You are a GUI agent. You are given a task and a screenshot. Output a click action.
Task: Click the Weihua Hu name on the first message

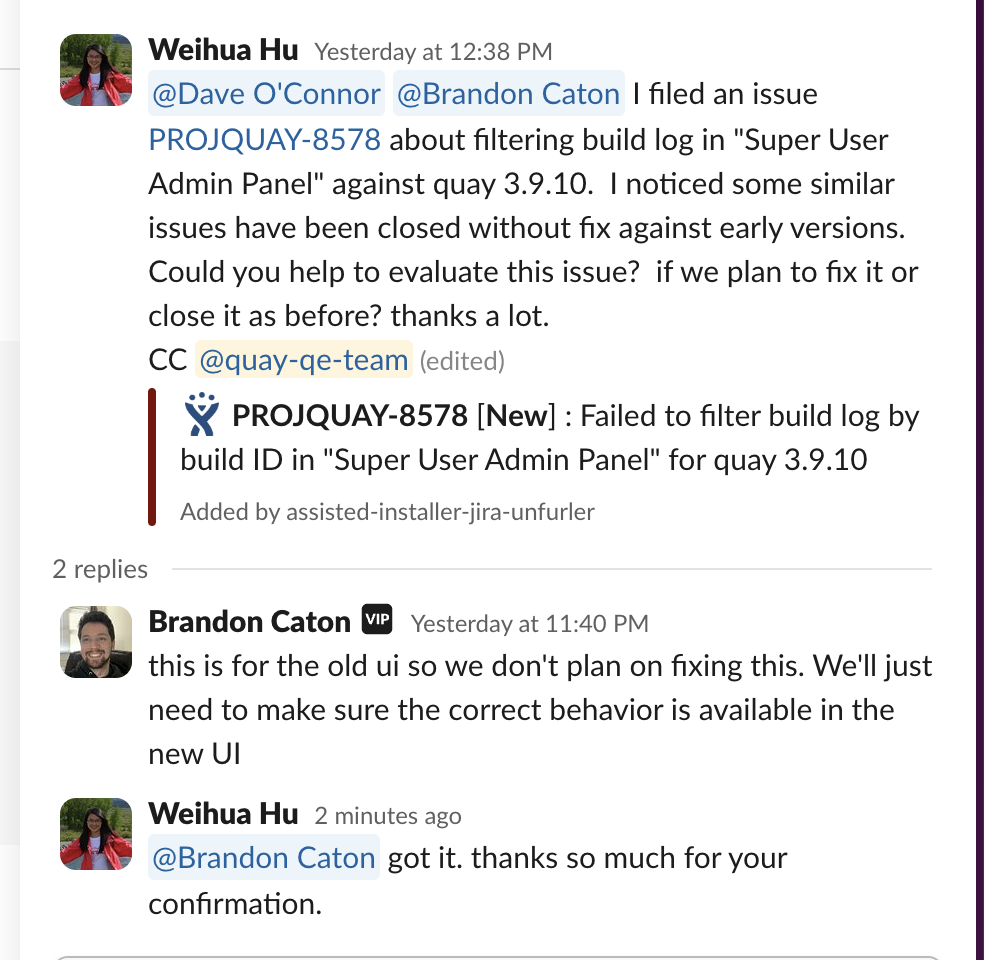[x=223, y=50]
